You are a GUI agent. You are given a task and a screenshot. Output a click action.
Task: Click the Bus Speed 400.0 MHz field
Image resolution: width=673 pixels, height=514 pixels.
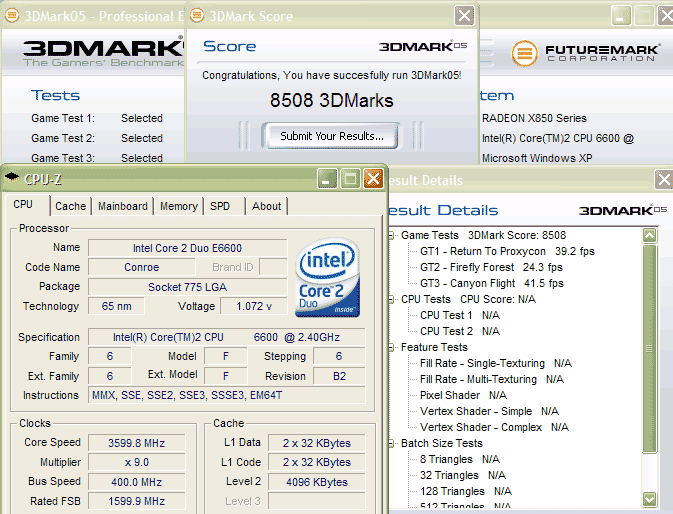(x=136, y=482)
